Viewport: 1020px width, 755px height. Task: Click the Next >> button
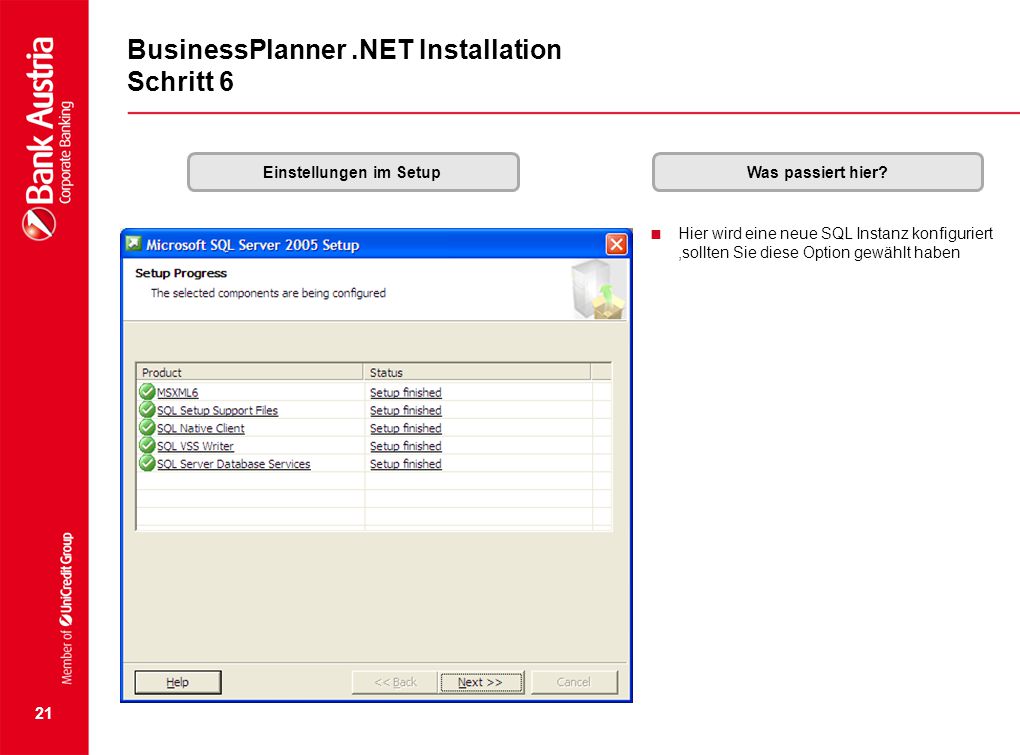tap(482, 682)
